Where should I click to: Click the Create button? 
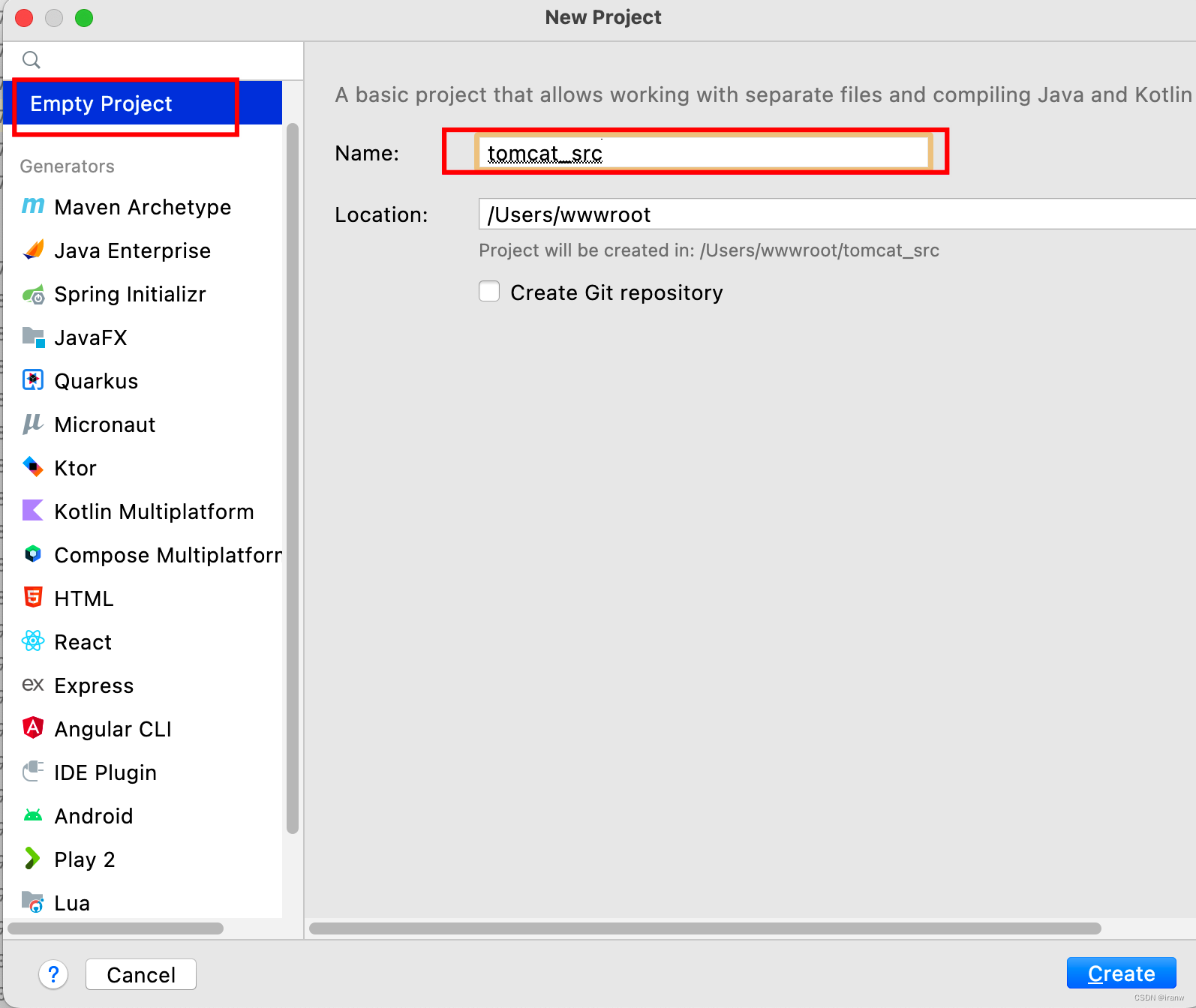tap(1121, 973)
